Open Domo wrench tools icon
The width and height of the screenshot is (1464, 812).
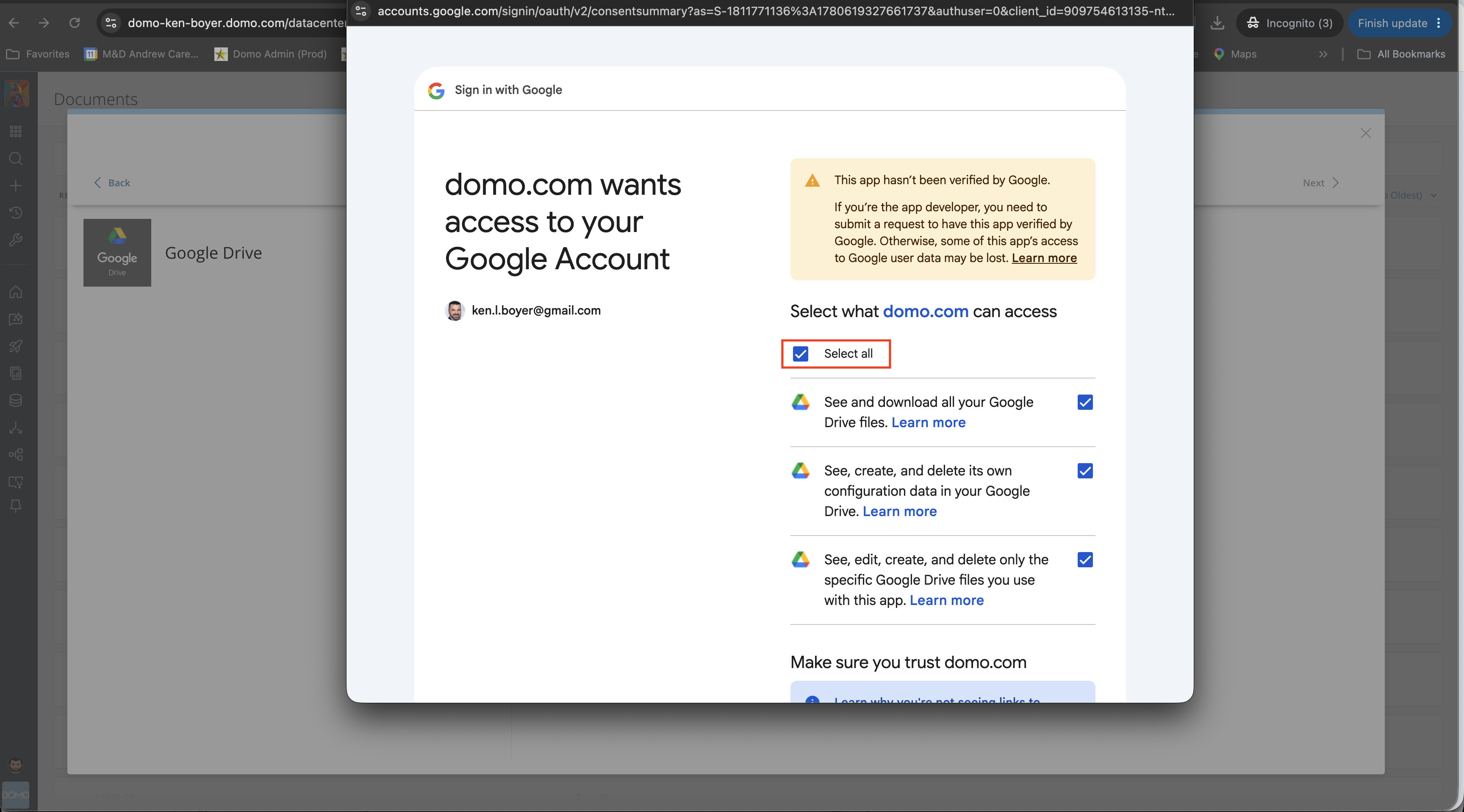[16, 240]
